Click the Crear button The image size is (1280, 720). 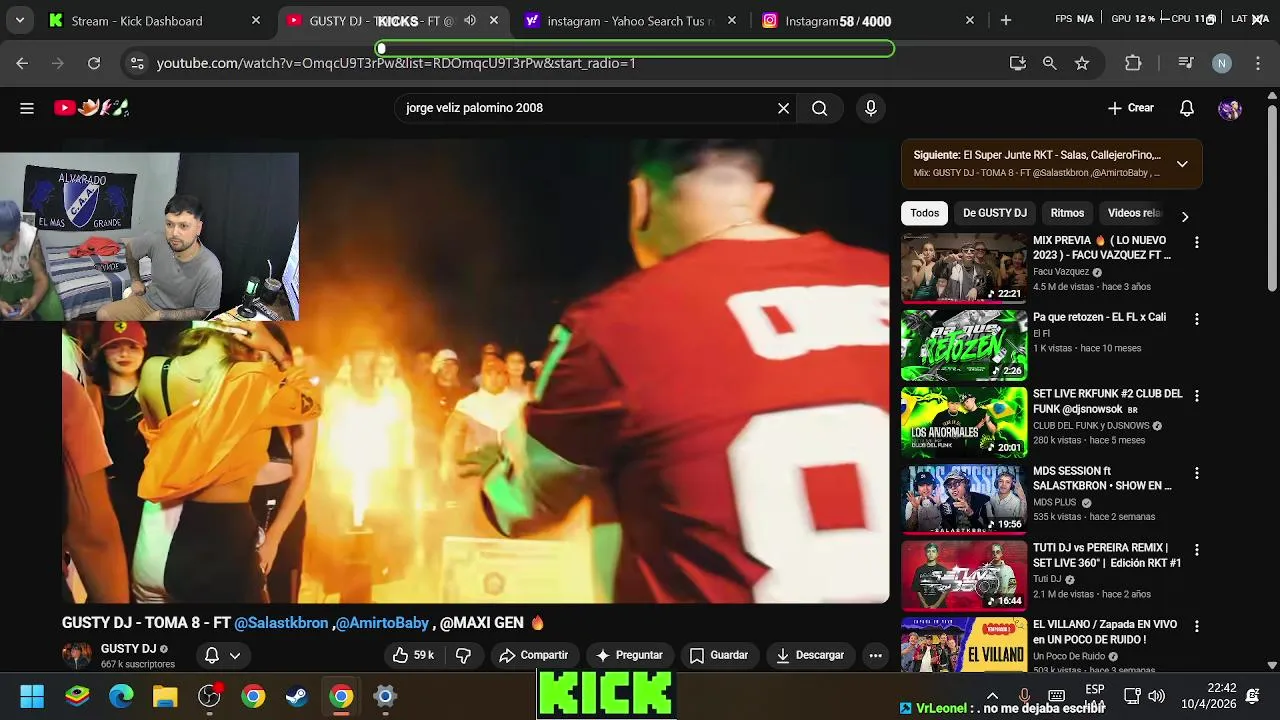1131,108
